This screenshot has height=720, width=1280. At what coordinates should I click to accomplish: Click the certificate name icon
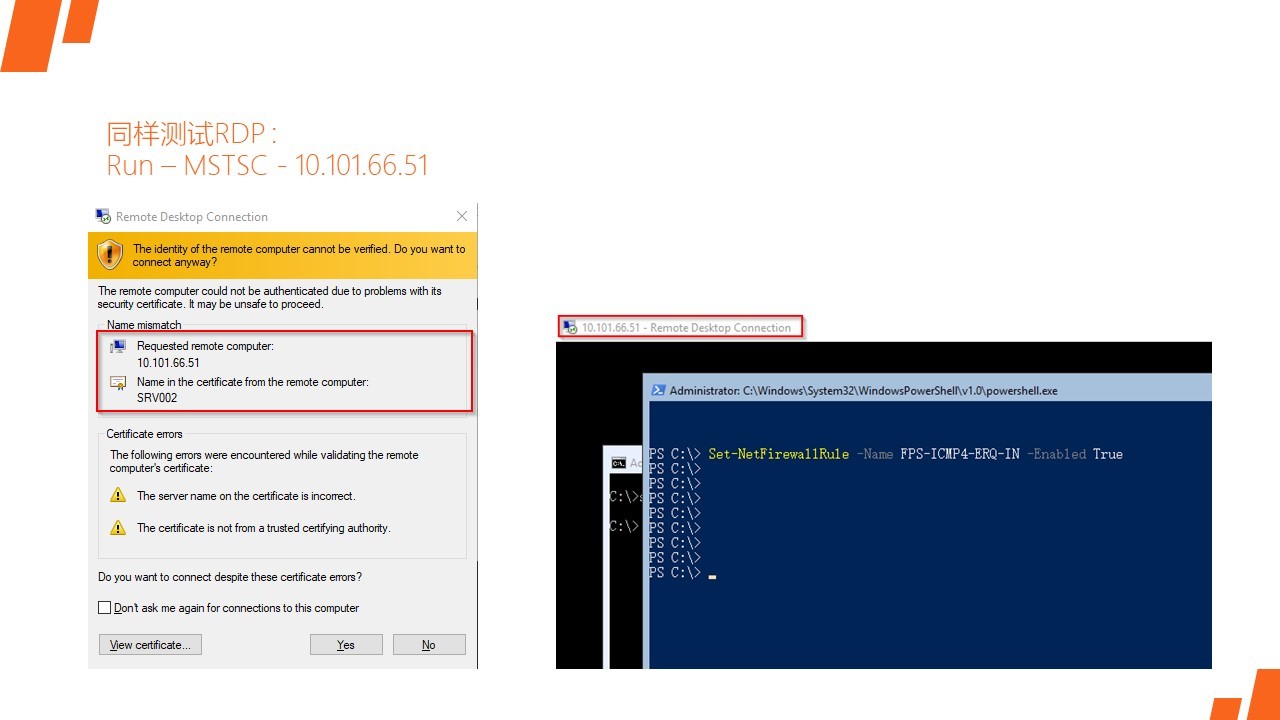(118, 383)
